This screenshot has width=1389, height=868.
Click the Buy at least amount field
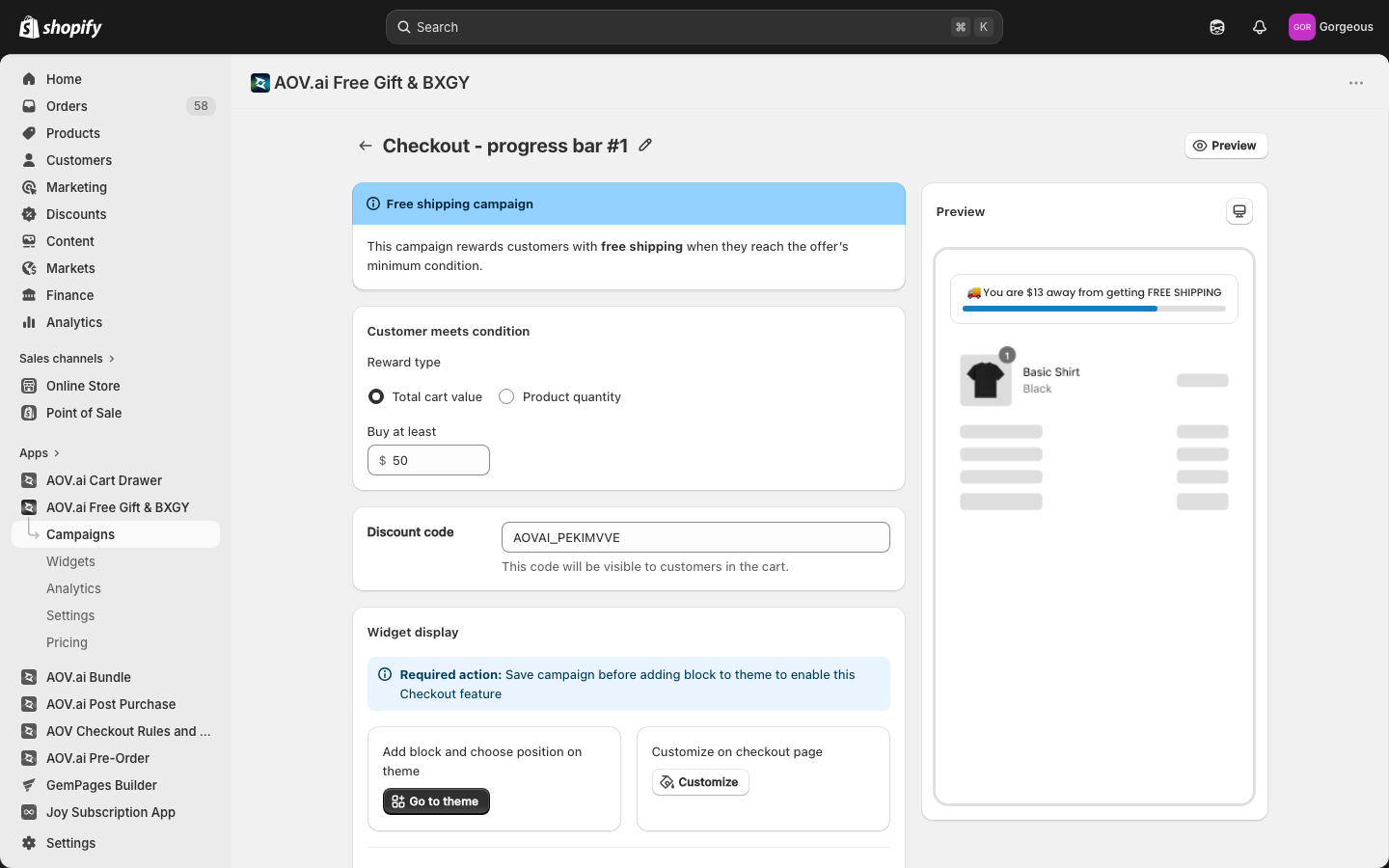point(428,460)
